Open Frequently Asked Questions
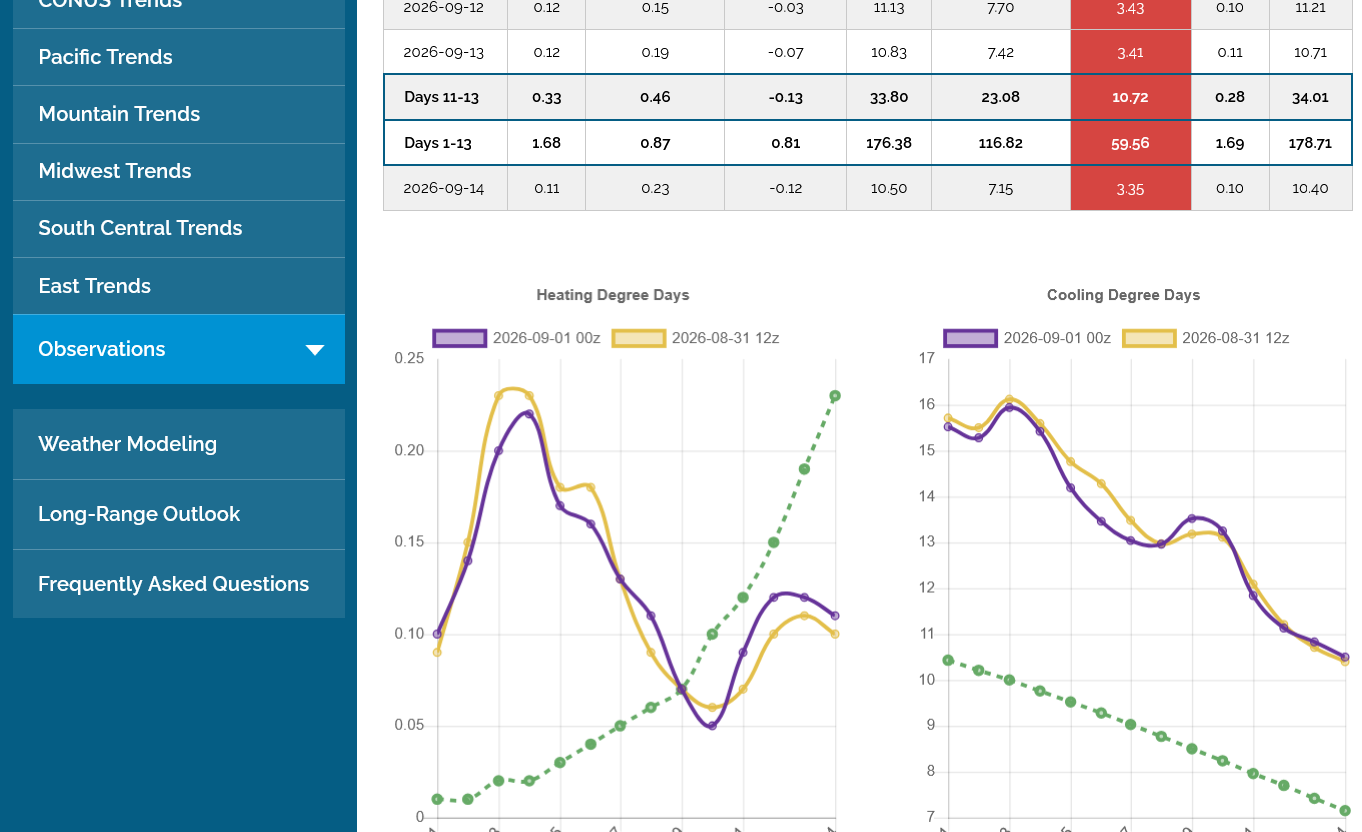Image resolution: width=1362 pixels, height=832 pixels. pyautogui.click(x=179, y=584)
